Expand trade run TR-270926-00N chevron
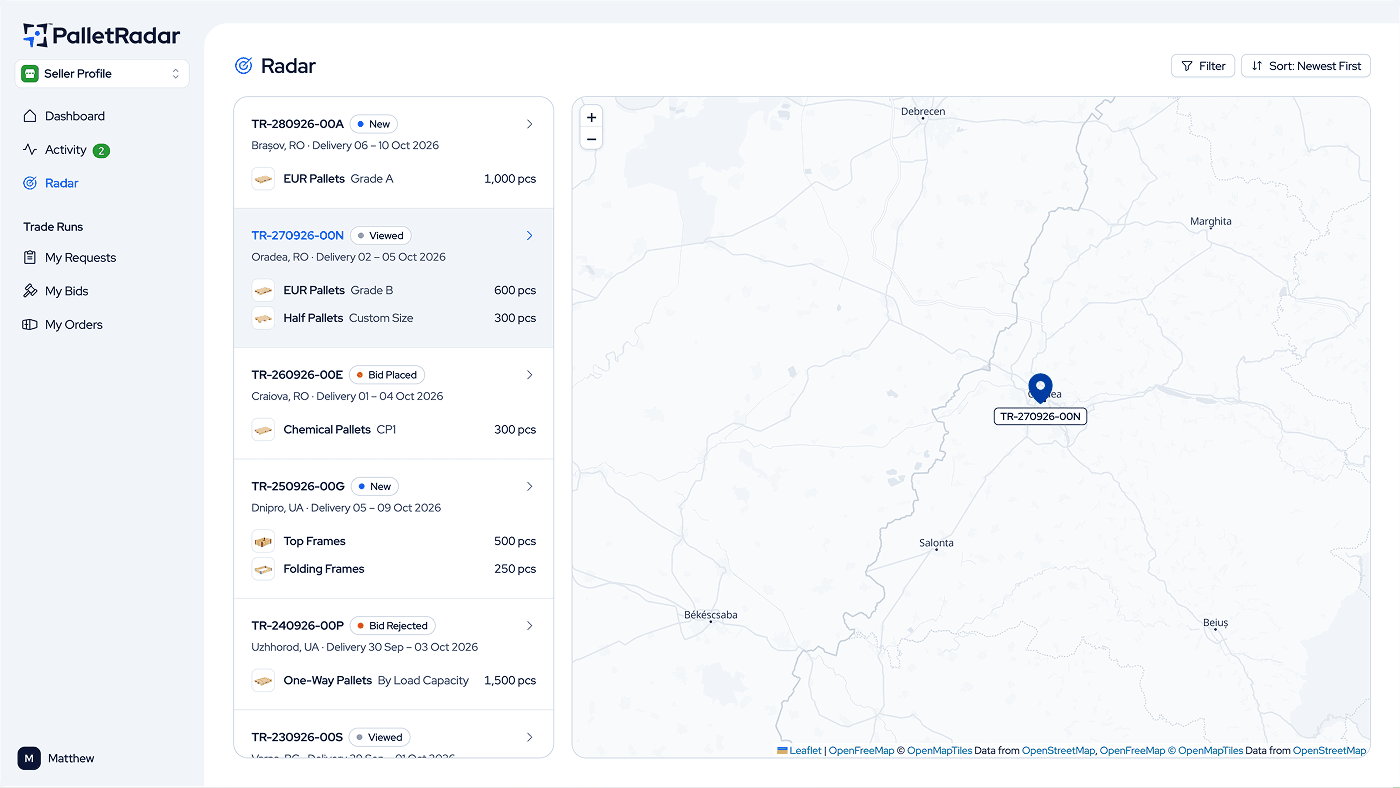The height and width of the screenshot is (788, 1400). 530,236
